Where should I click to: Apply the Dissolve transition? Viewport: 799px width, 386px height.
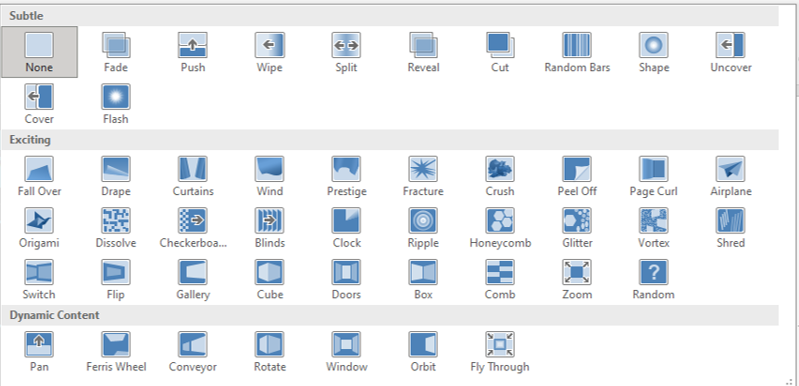116,227
